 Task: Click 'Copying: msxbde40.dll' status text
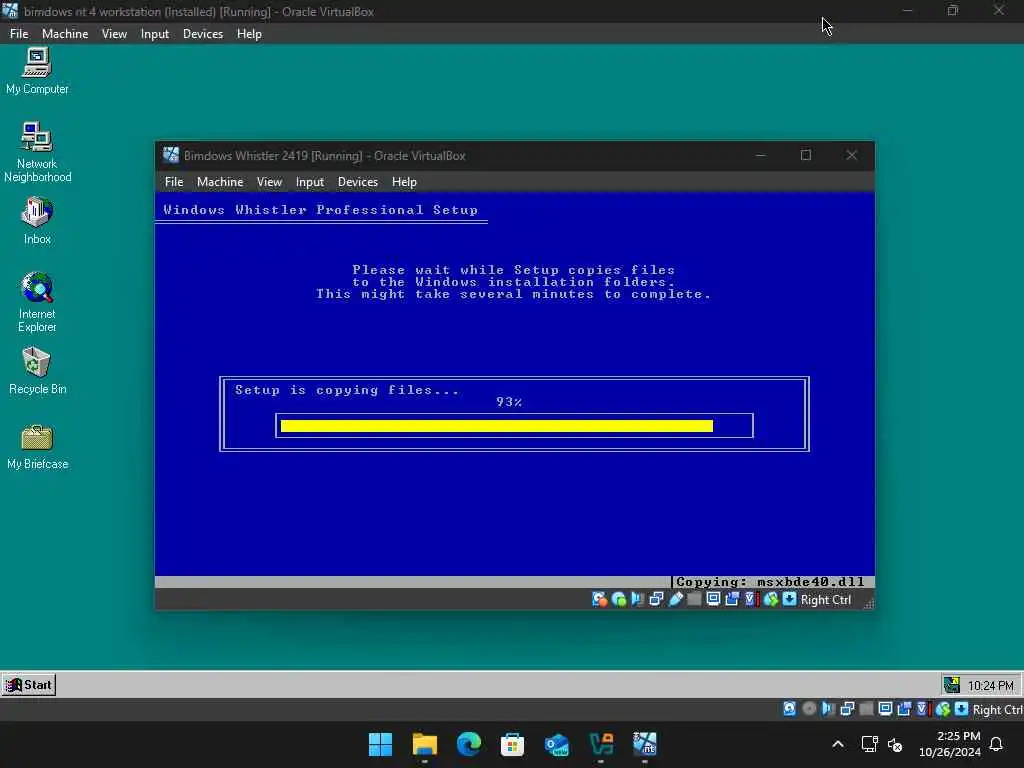point(770,581)
